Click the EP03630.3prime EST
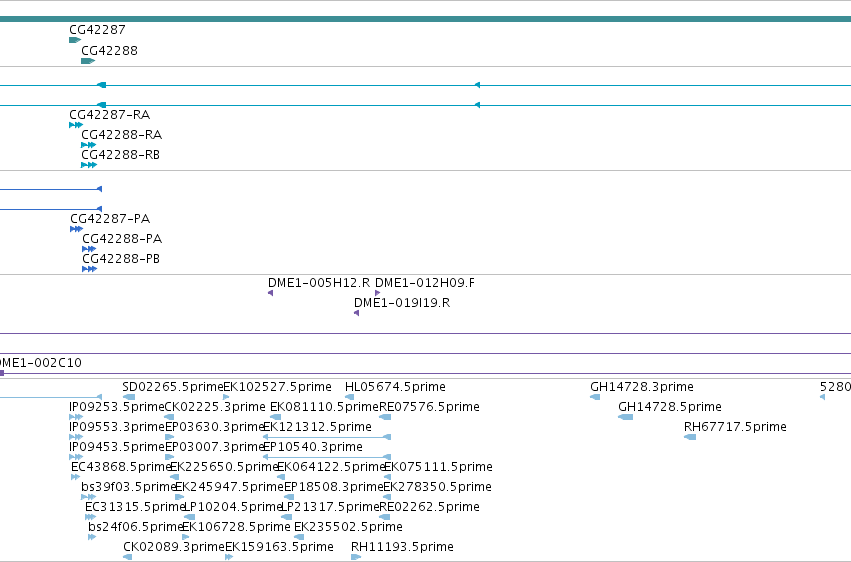851x562 pixels. coord(214,427)
